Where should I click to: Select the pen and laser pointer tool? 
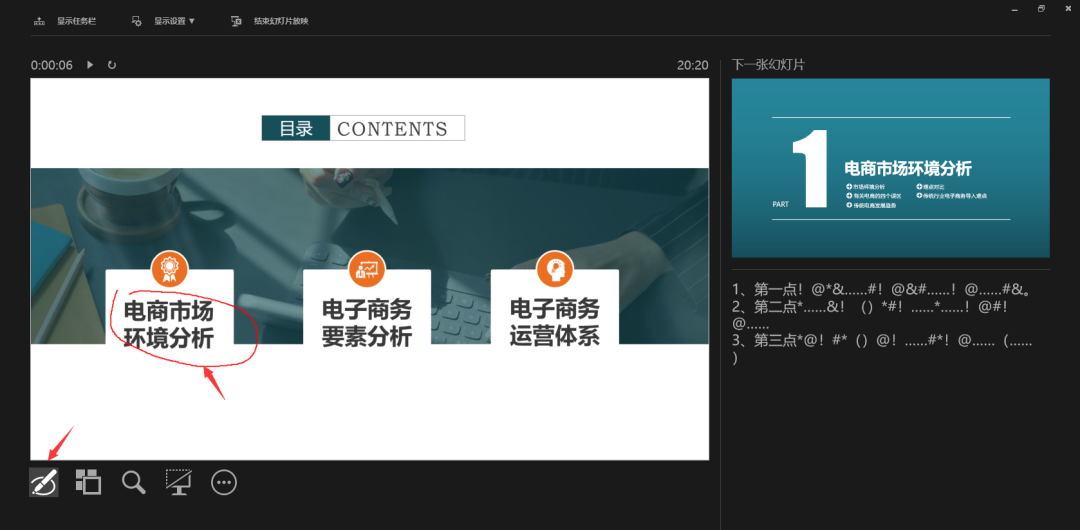point(43,482)
